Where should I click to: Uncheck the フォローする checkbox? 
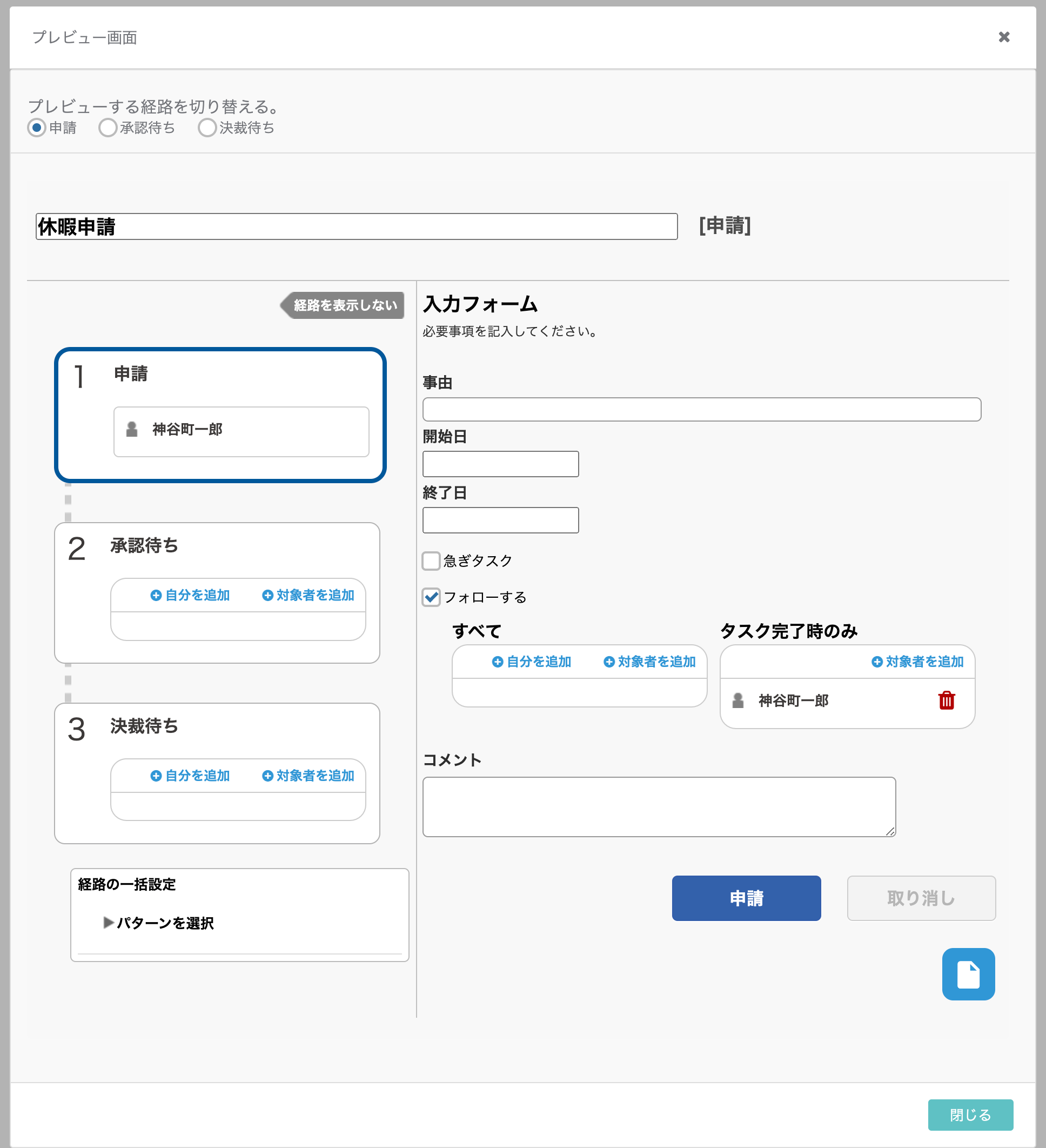[431, 597]
